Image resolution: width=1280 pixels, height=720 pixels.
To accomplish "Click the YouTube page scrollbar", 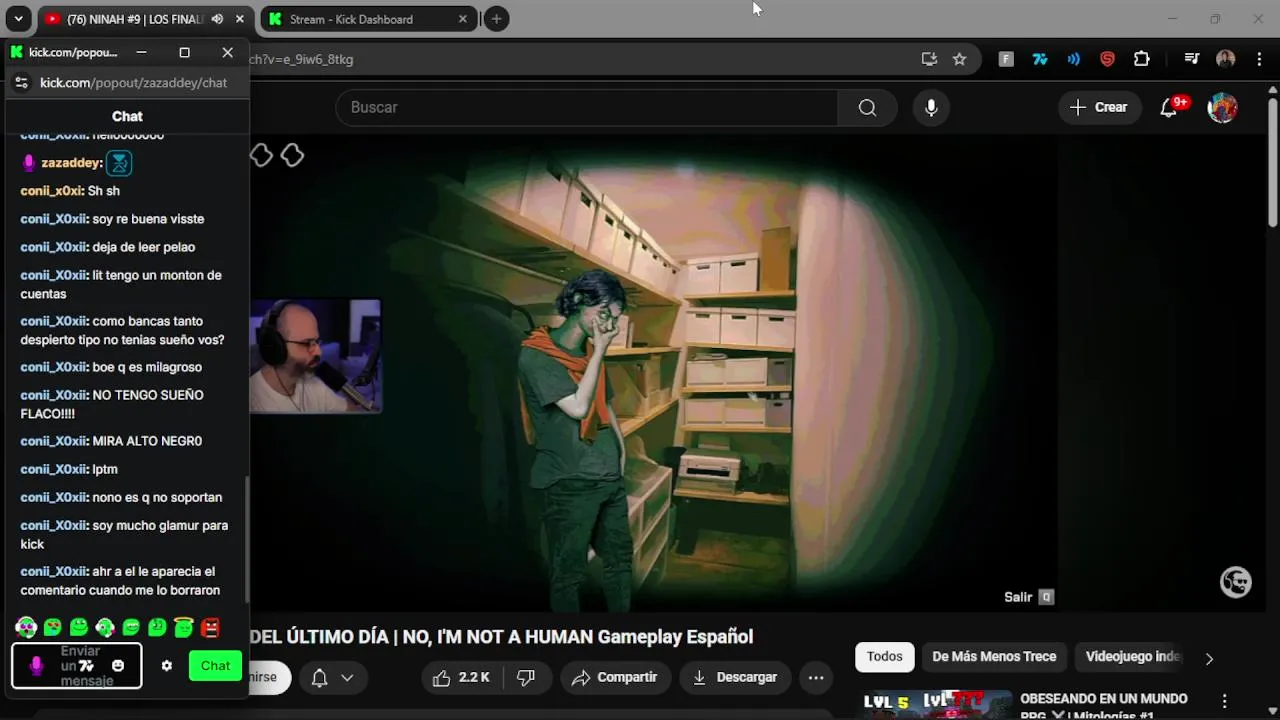I will pyautogui.click(x=1272, y=162).
